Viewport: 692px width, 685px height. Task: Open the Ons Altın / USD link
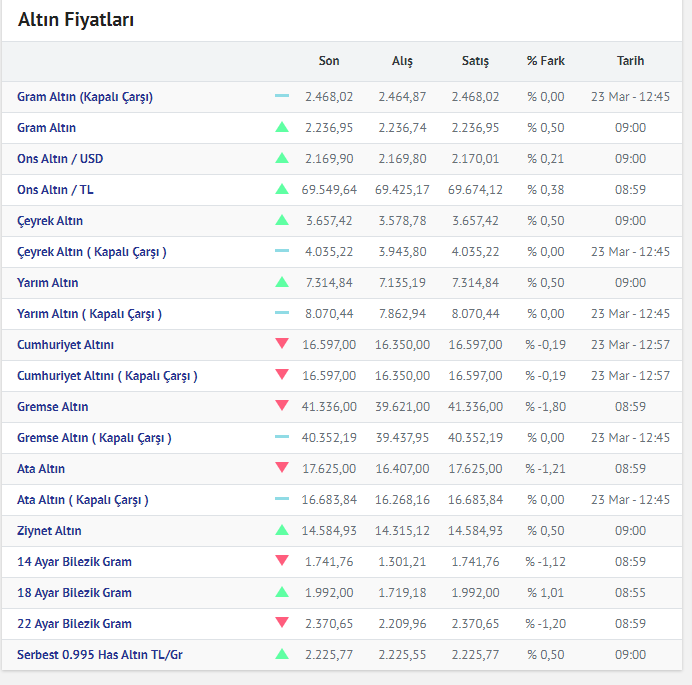[x=60, y=159]
